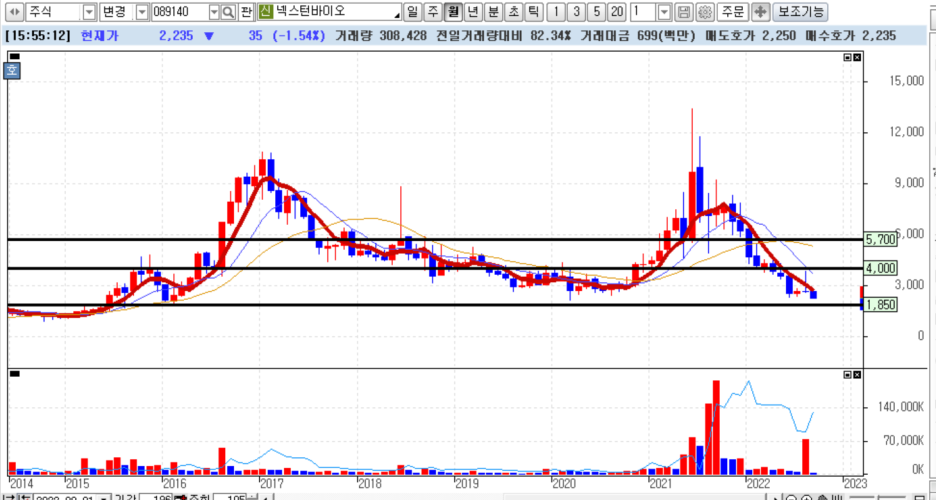
Task: Select the 3 interval button
Action: [576, 11]
